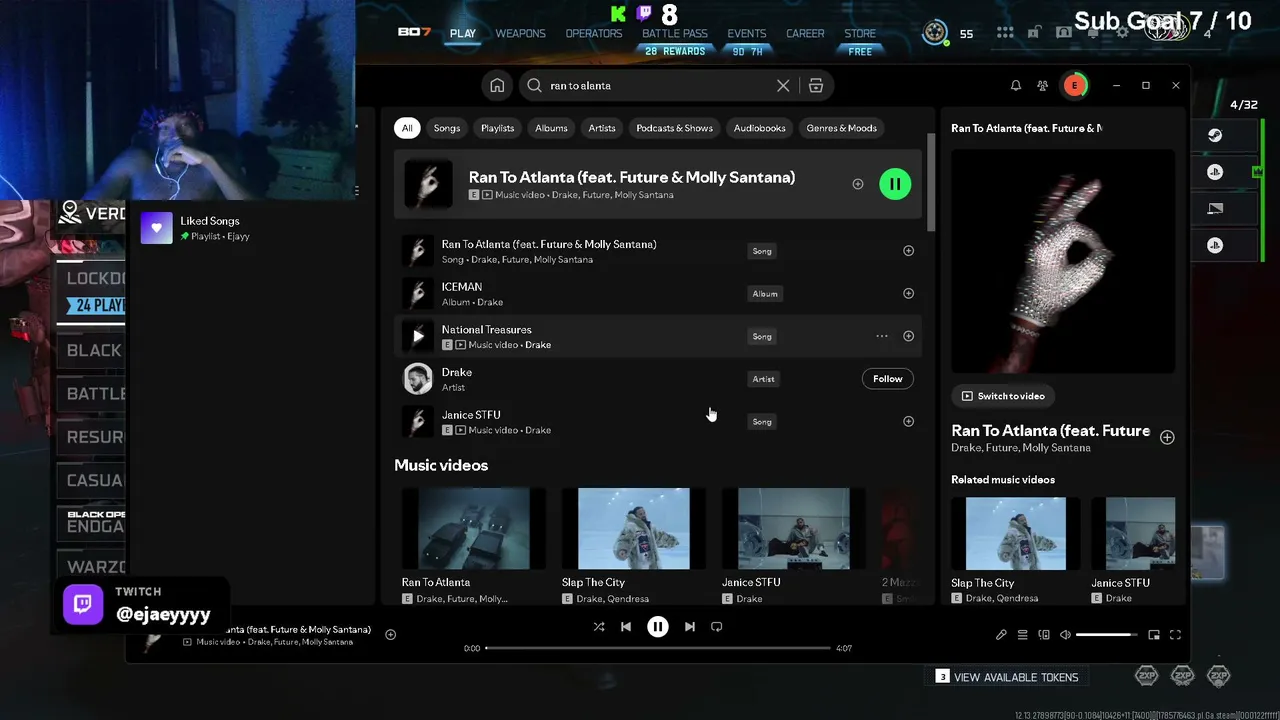Filter results by Artists
Viewport: 1280px width, 720px height.
click(602, 128)
